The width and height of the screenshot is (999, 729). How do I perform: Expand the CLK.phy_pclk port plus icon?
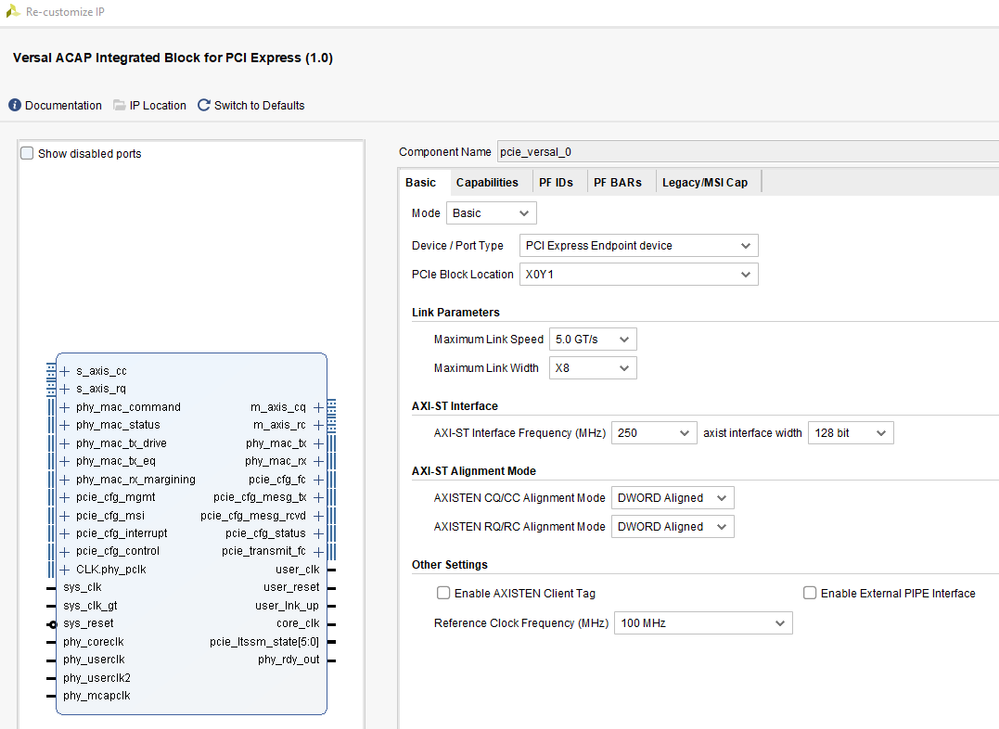click(x=65, y=569)
